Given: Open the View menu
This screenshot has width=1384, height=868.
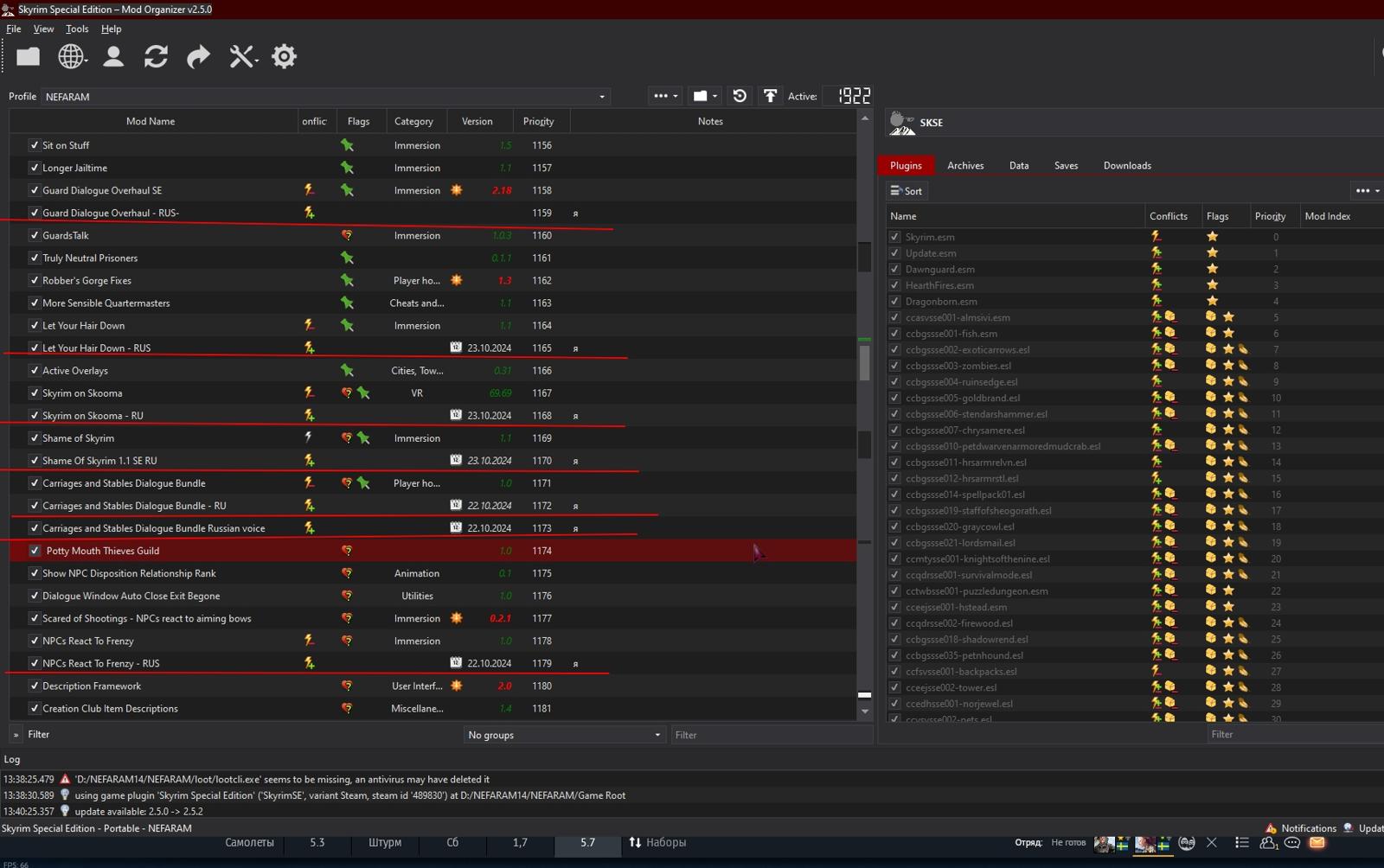Looking at the screenshot, I should tap(43, 29).
